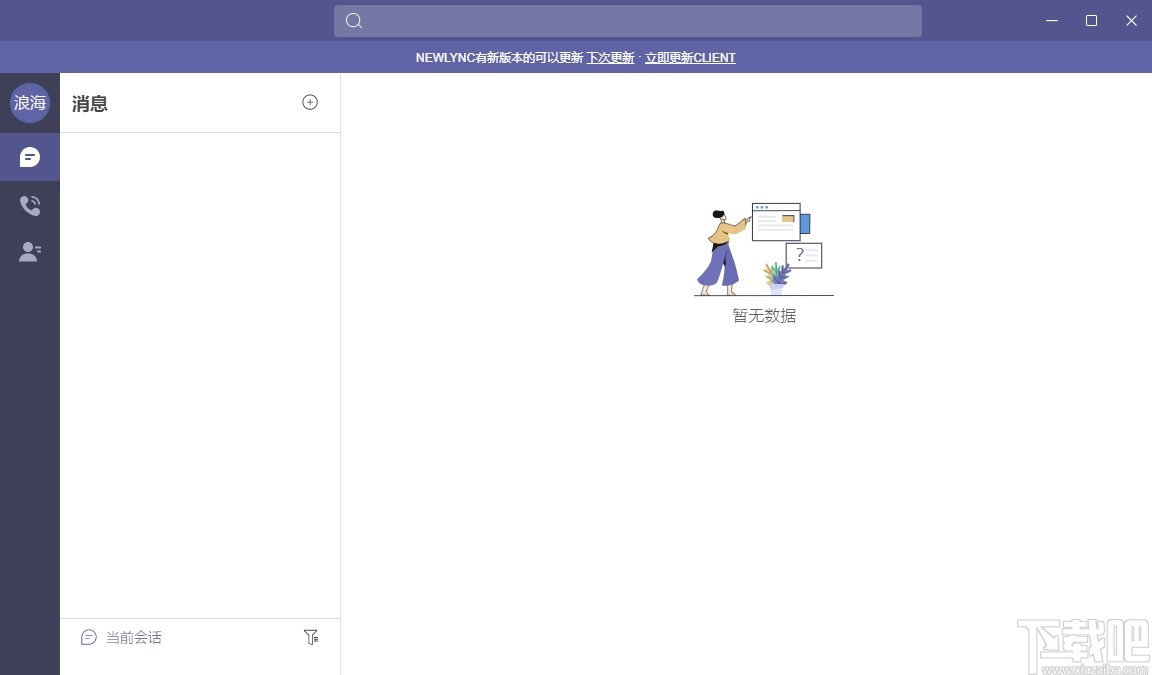Maximize the NEWLYNC window
1152x675 pixels.
click(x=1091, y=20)
